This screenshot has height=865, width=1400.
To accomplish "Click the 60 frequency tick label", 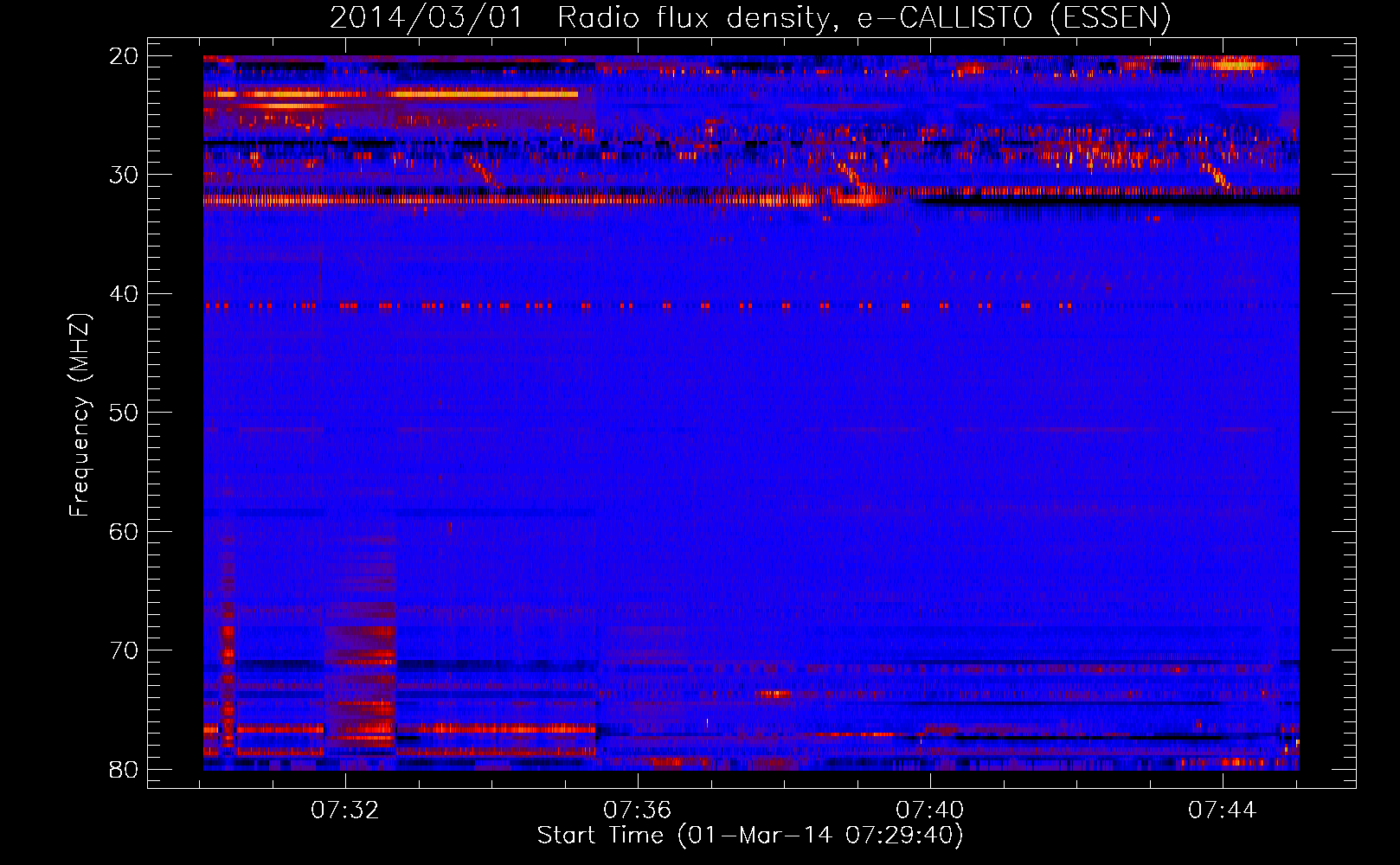I will 124,532.
